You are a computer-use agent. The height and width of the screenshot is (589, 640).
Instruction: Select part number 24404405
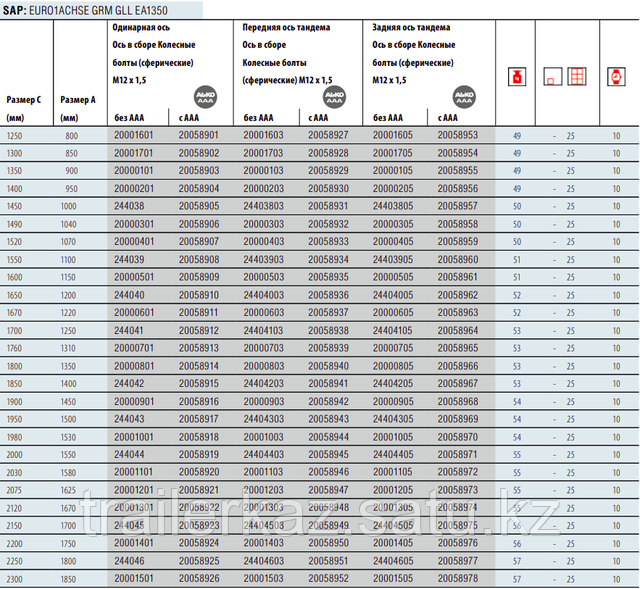[393, 455]
